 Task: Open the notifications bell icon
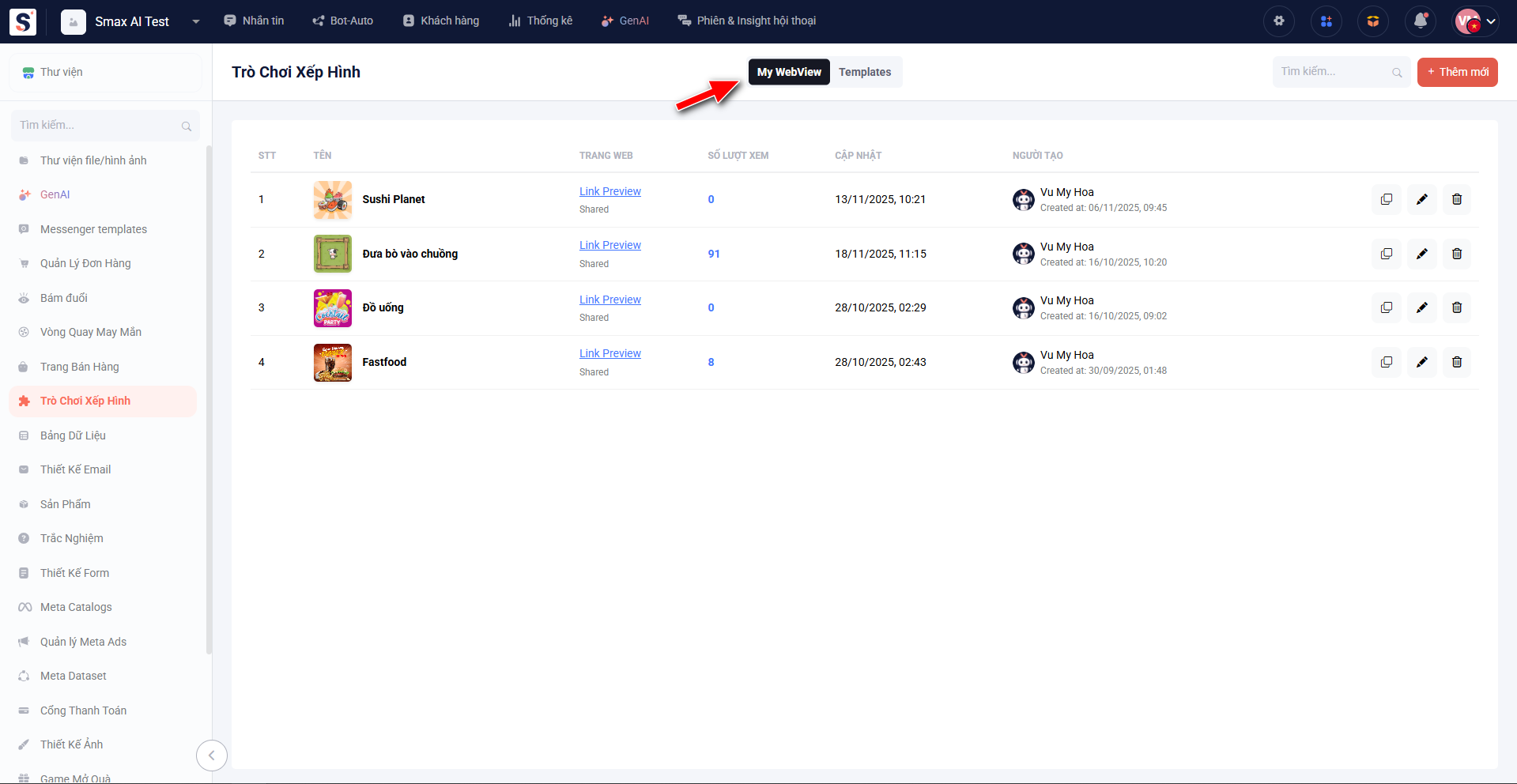click(x=1420, y=21)
